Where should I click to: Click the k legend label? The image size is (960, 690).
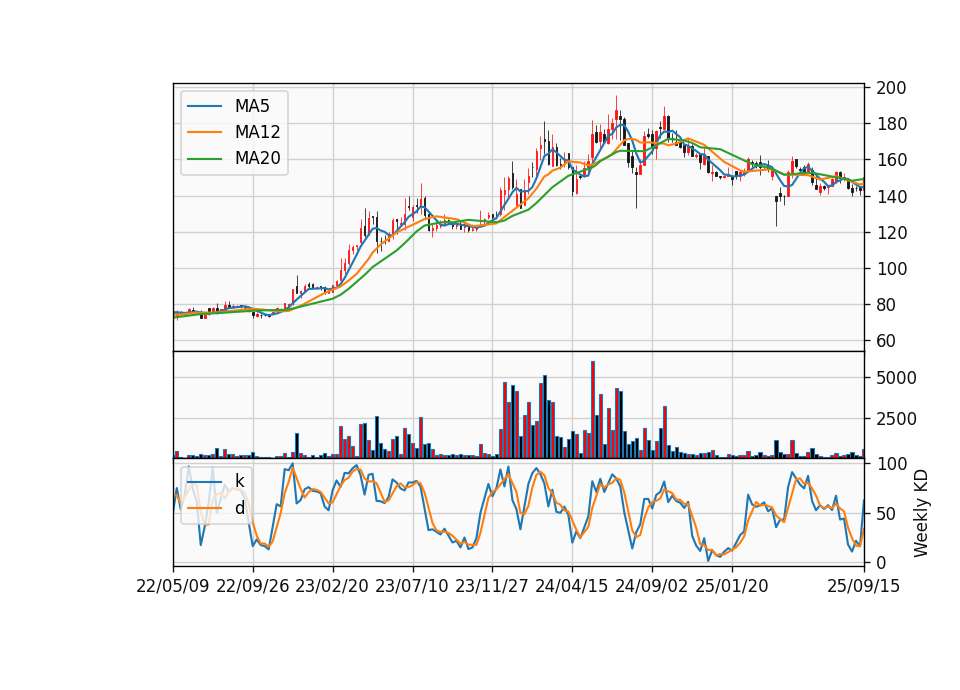tap(239, 481)
